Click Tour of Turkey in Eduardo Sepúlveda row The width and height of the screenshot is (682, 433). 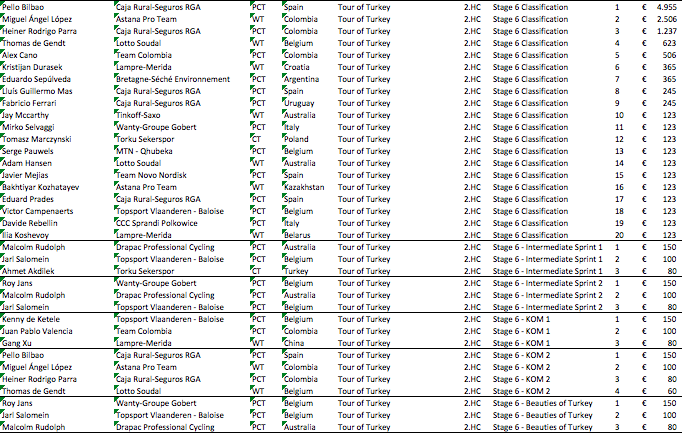tap(364, 79)
